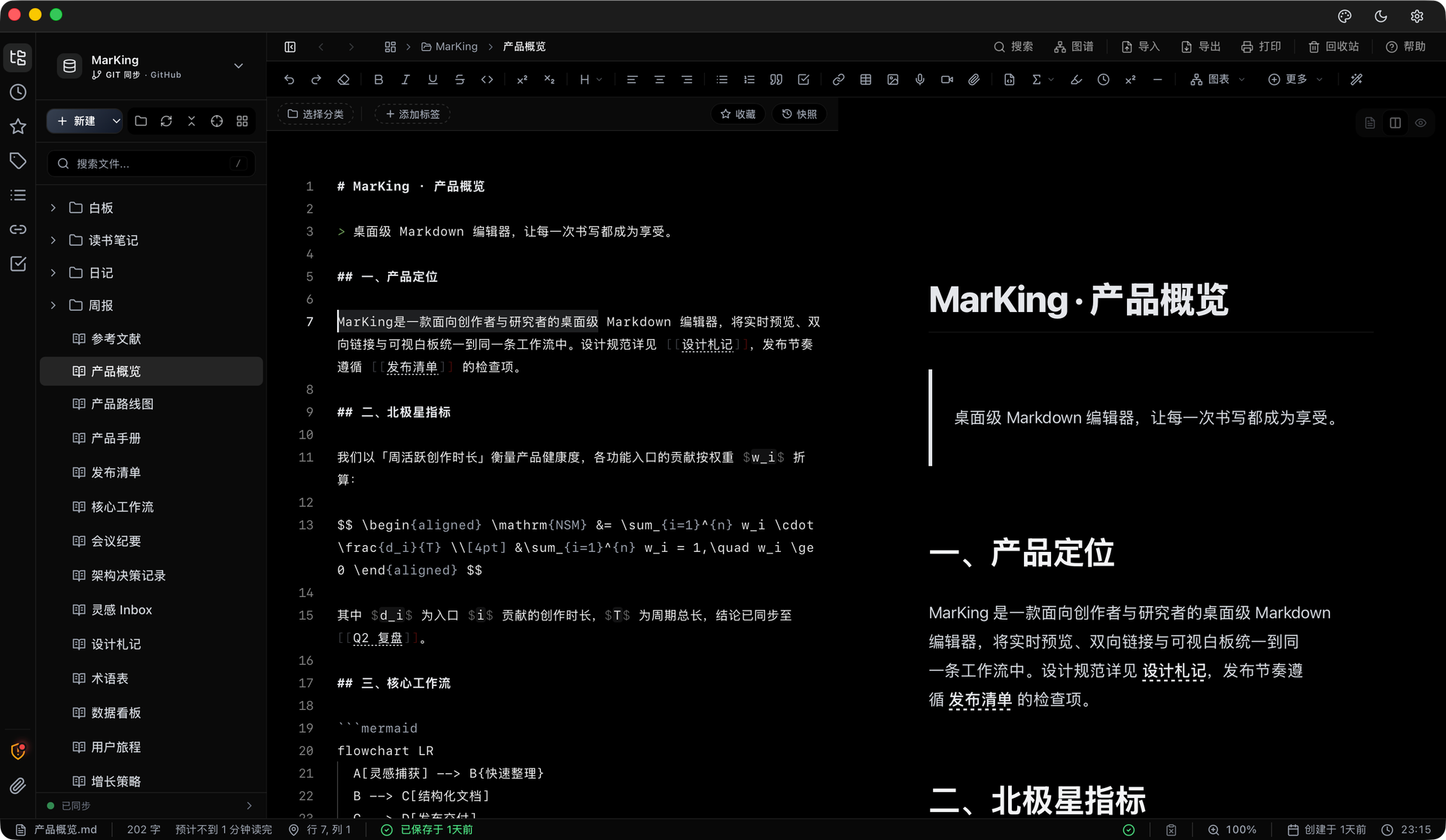Open the 图谱 graph view

click(x=1074, y=47)
